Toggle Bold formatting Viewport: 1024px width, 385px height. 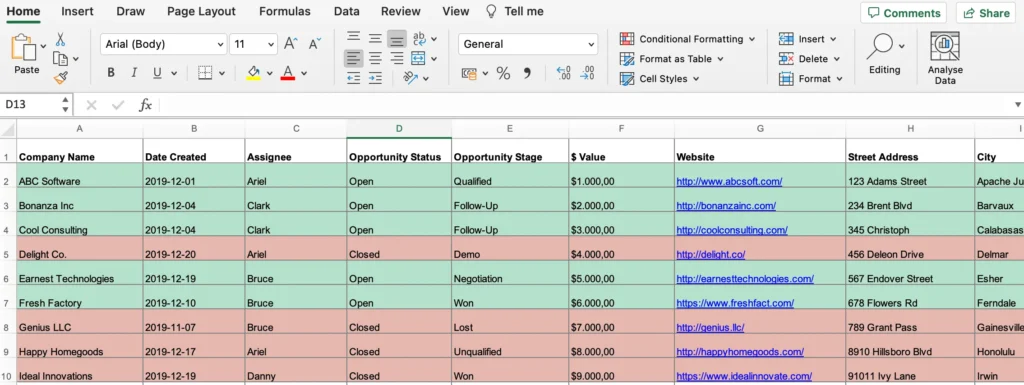click(x=111, y=72)
